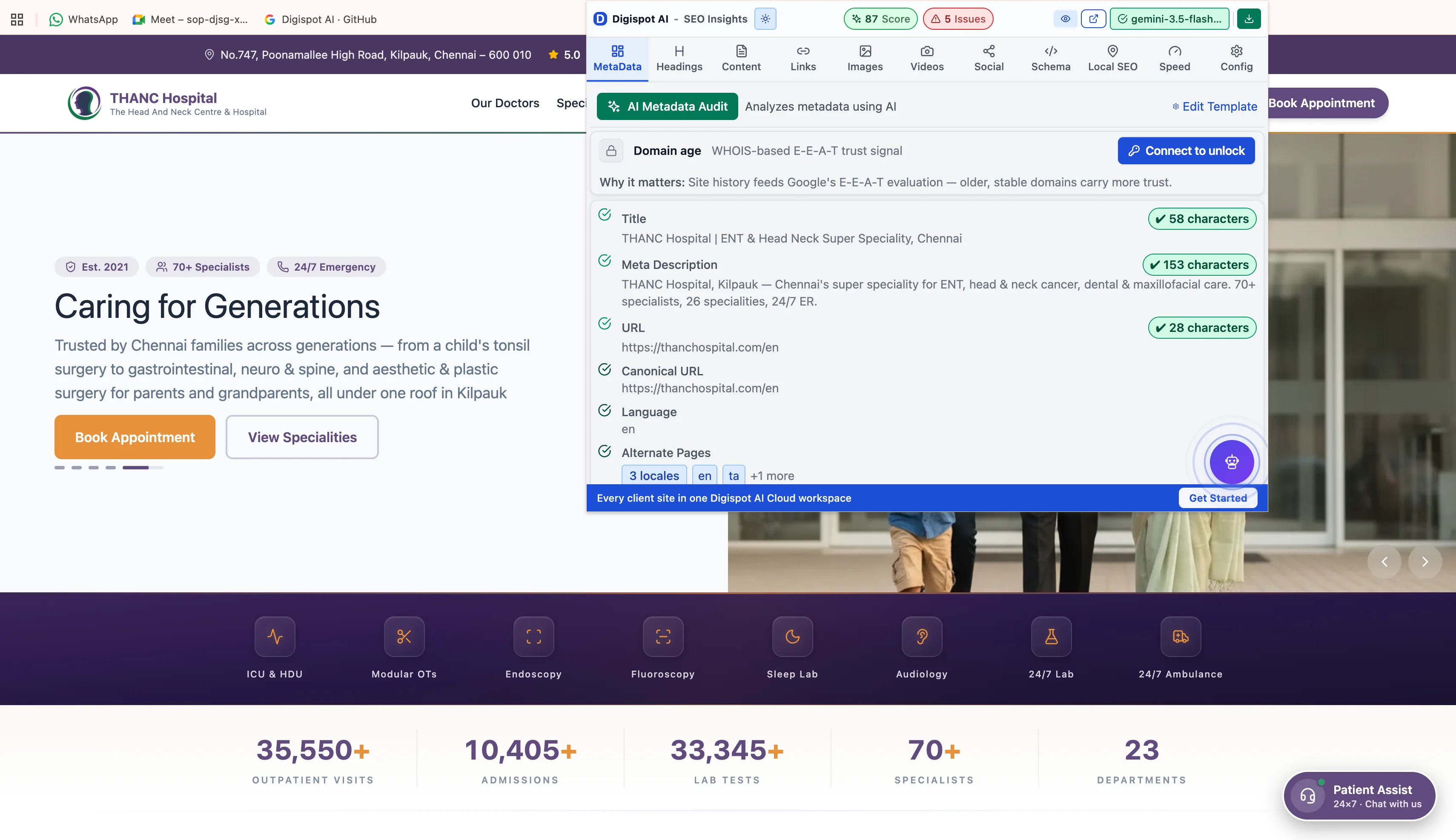
Task: Switch to the Headings tab
Action: tap(679, 59)
